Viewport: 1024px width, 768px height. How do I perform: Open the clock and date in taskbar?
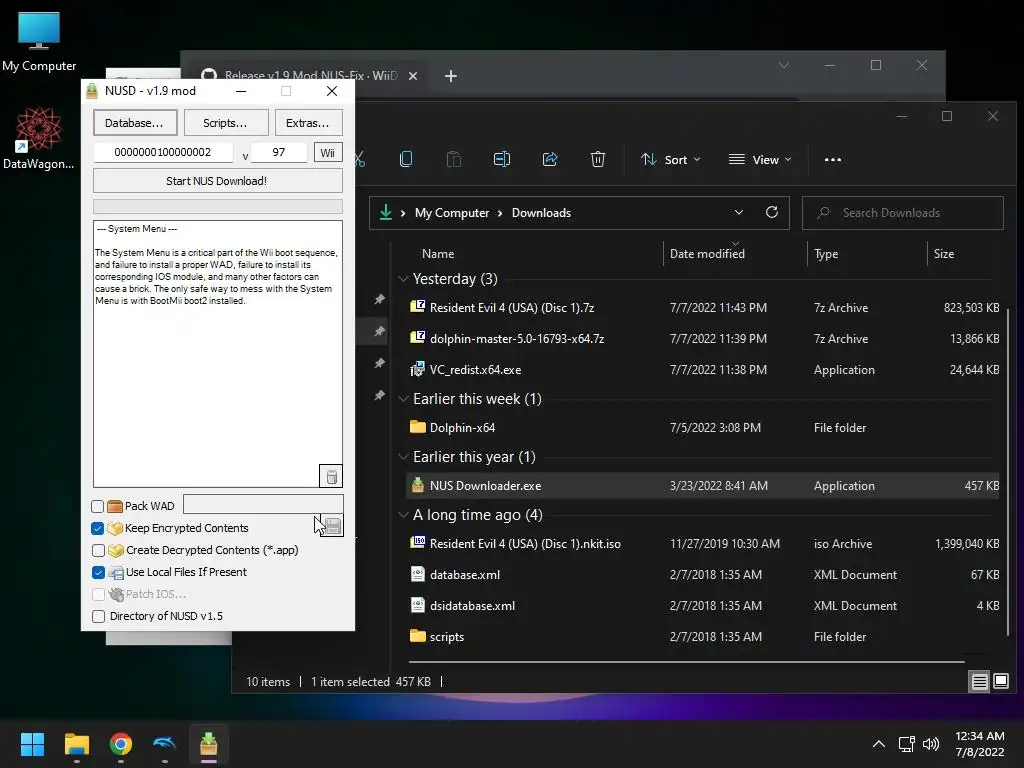[x=979, y=744]
